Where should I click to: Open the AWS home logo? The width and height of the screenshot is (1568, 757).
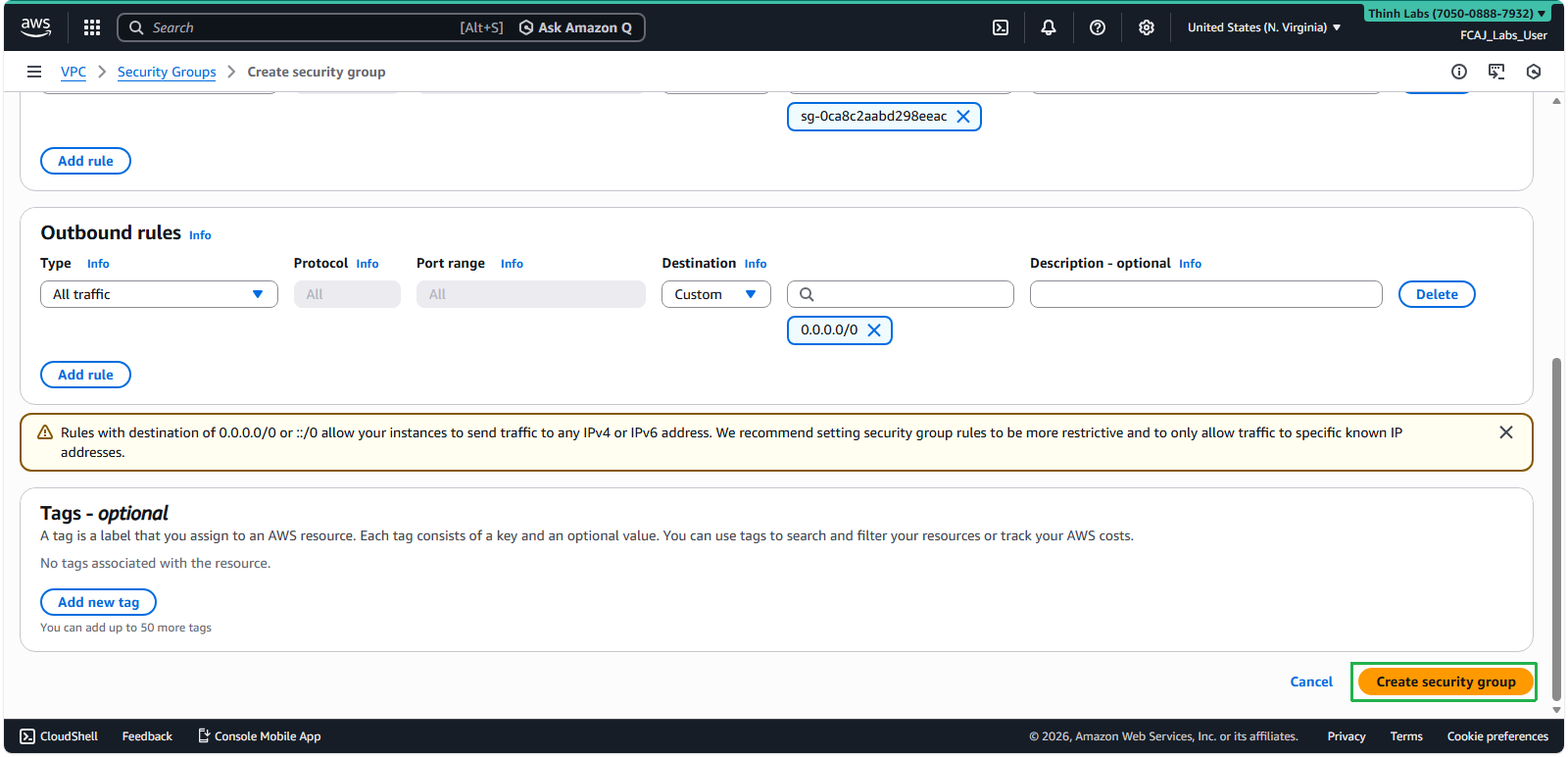pos(36,27)
